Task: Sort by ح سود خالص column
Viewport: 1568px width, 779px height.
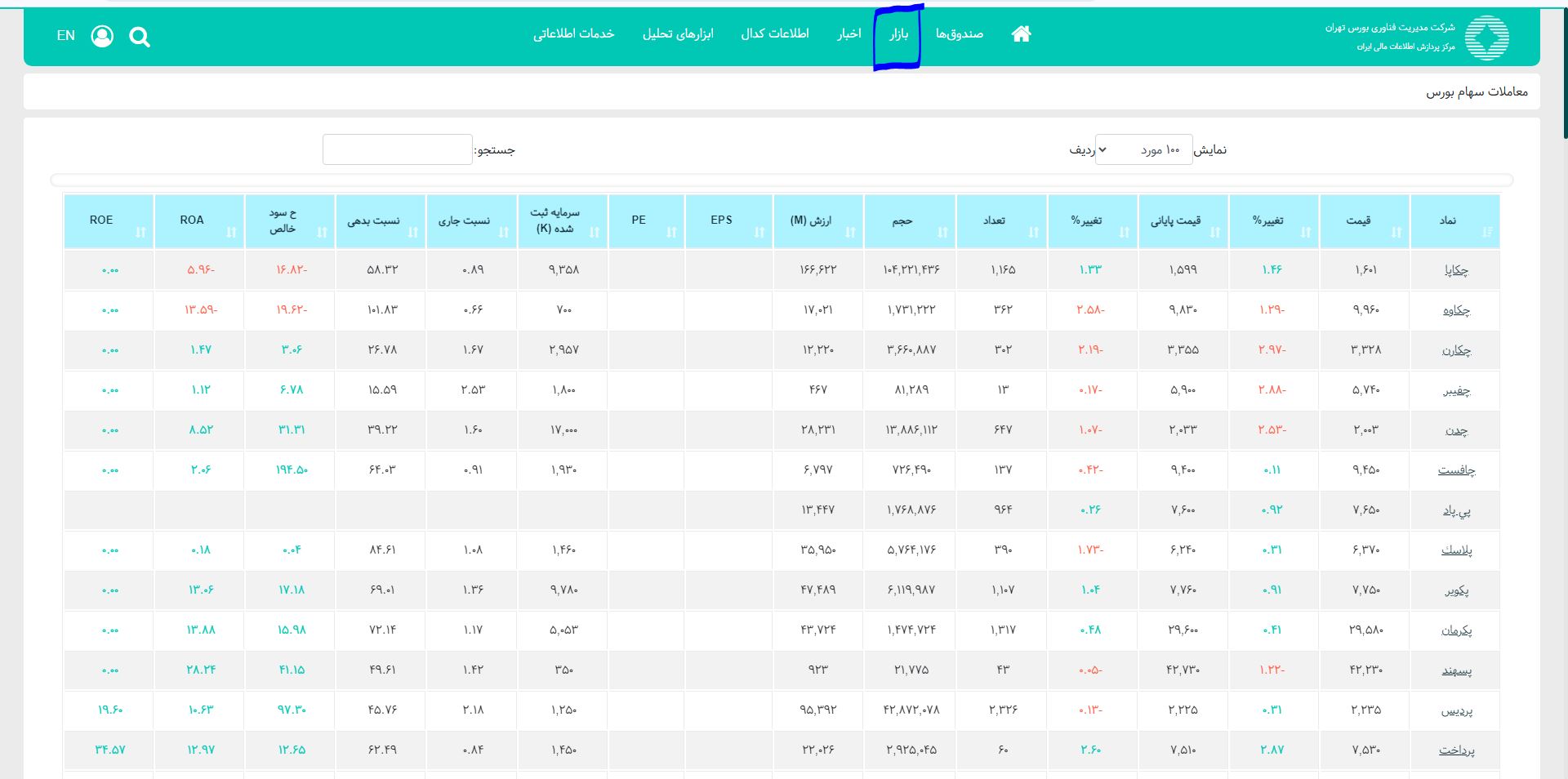Action: (x=290, y=221)
